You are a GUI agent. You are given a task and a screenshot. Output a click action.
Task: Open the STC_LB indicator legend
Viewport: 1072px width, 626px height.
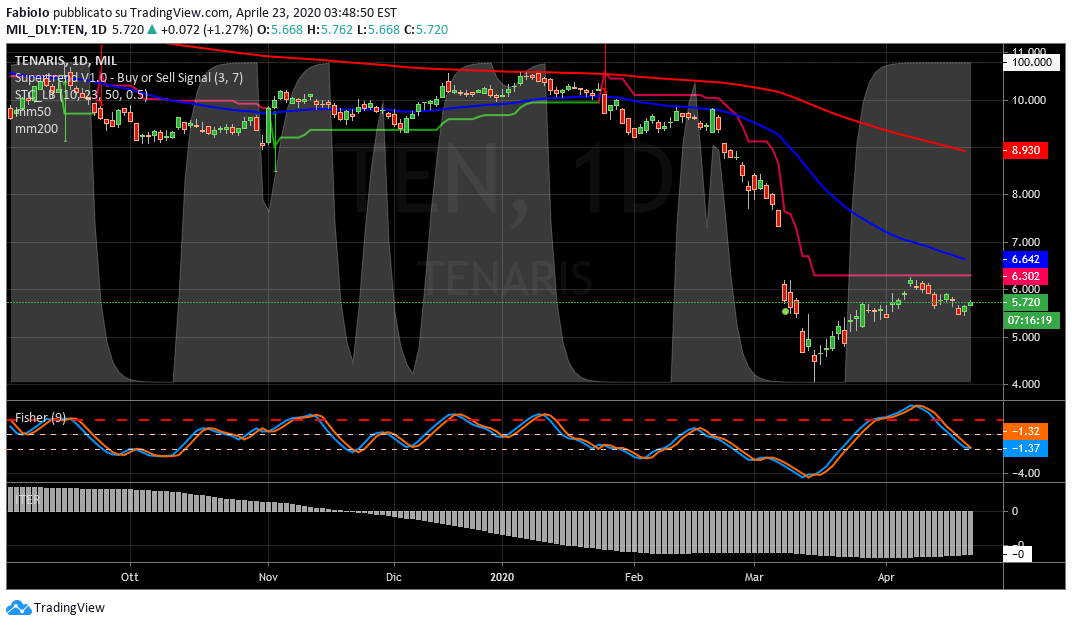[81, 95]
